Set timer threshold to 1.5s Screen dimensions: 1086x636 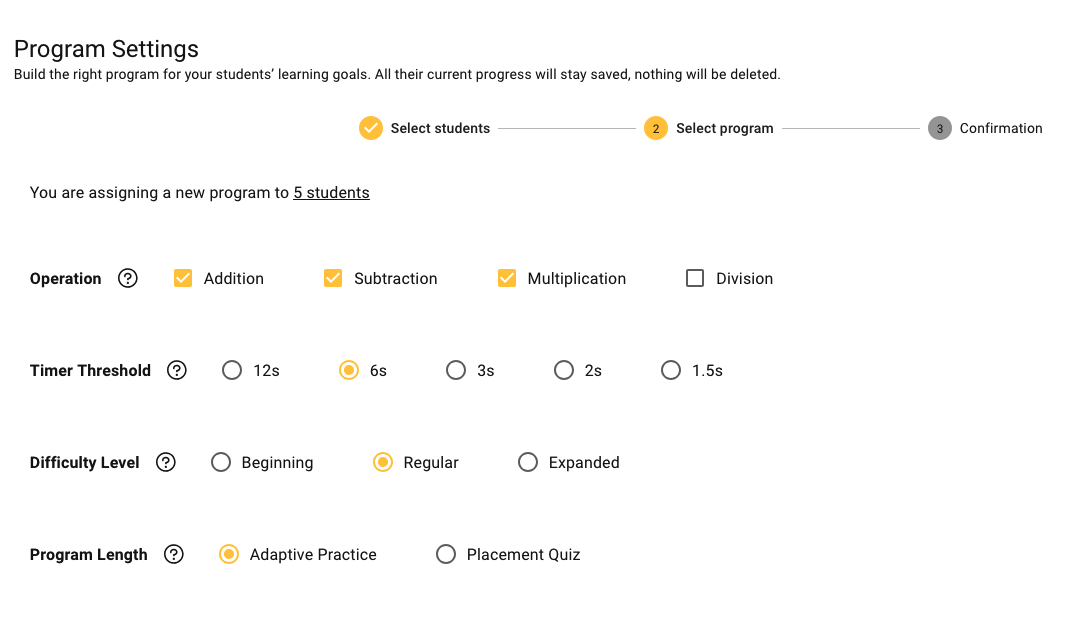(x=671, y=371)
